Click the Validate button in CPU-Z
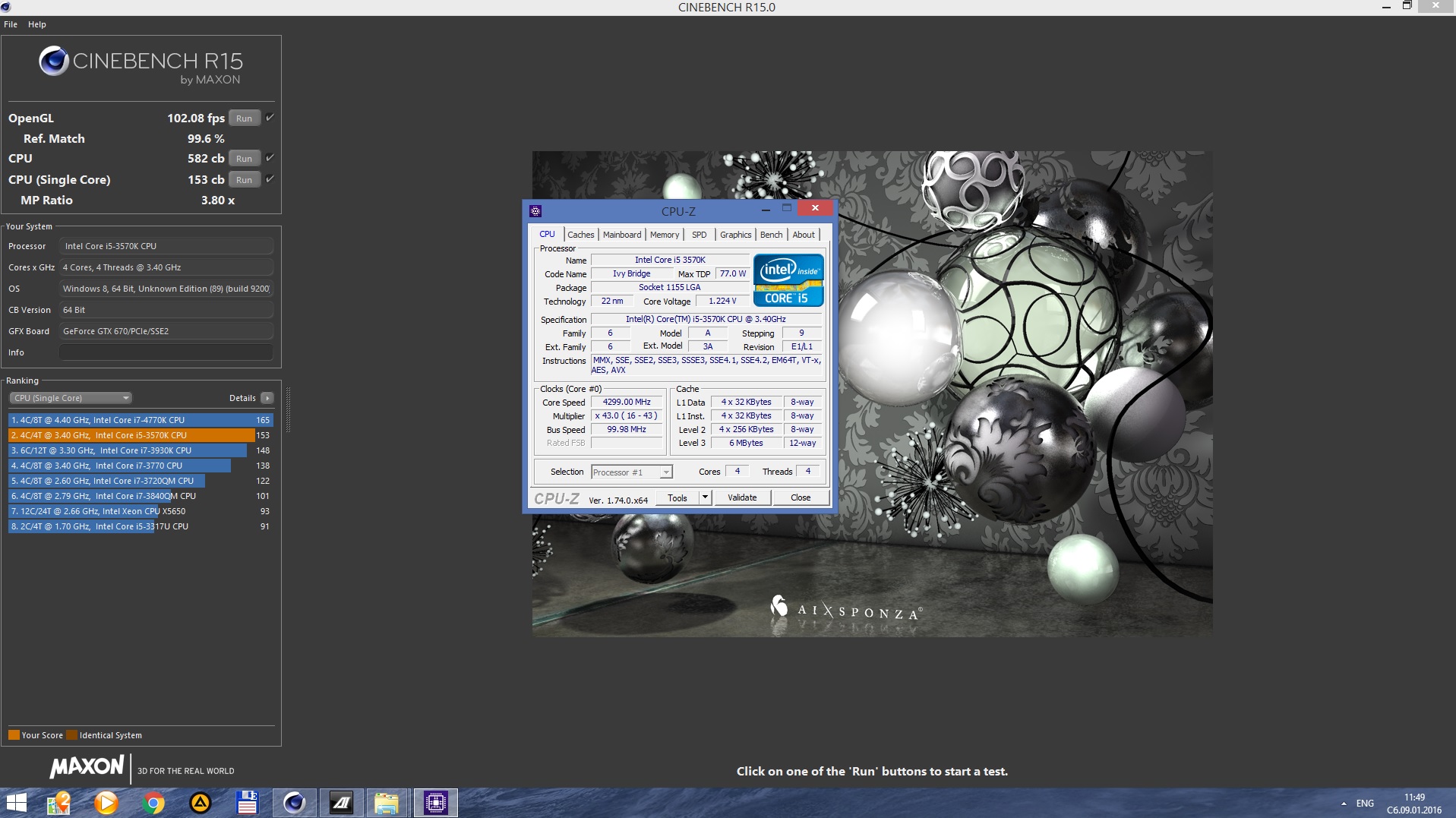This screenshot has height=818, width=1456. [742, 497]
